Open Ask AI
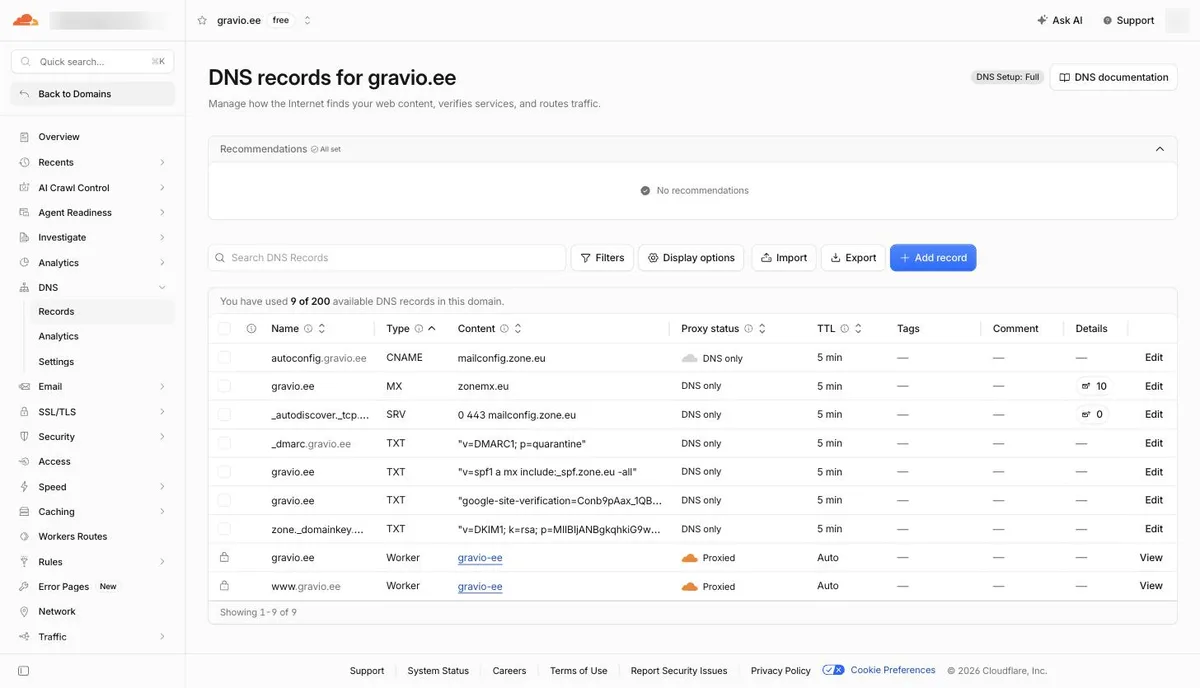Viewport: 1200px width, 688px height. (1060, 20)
